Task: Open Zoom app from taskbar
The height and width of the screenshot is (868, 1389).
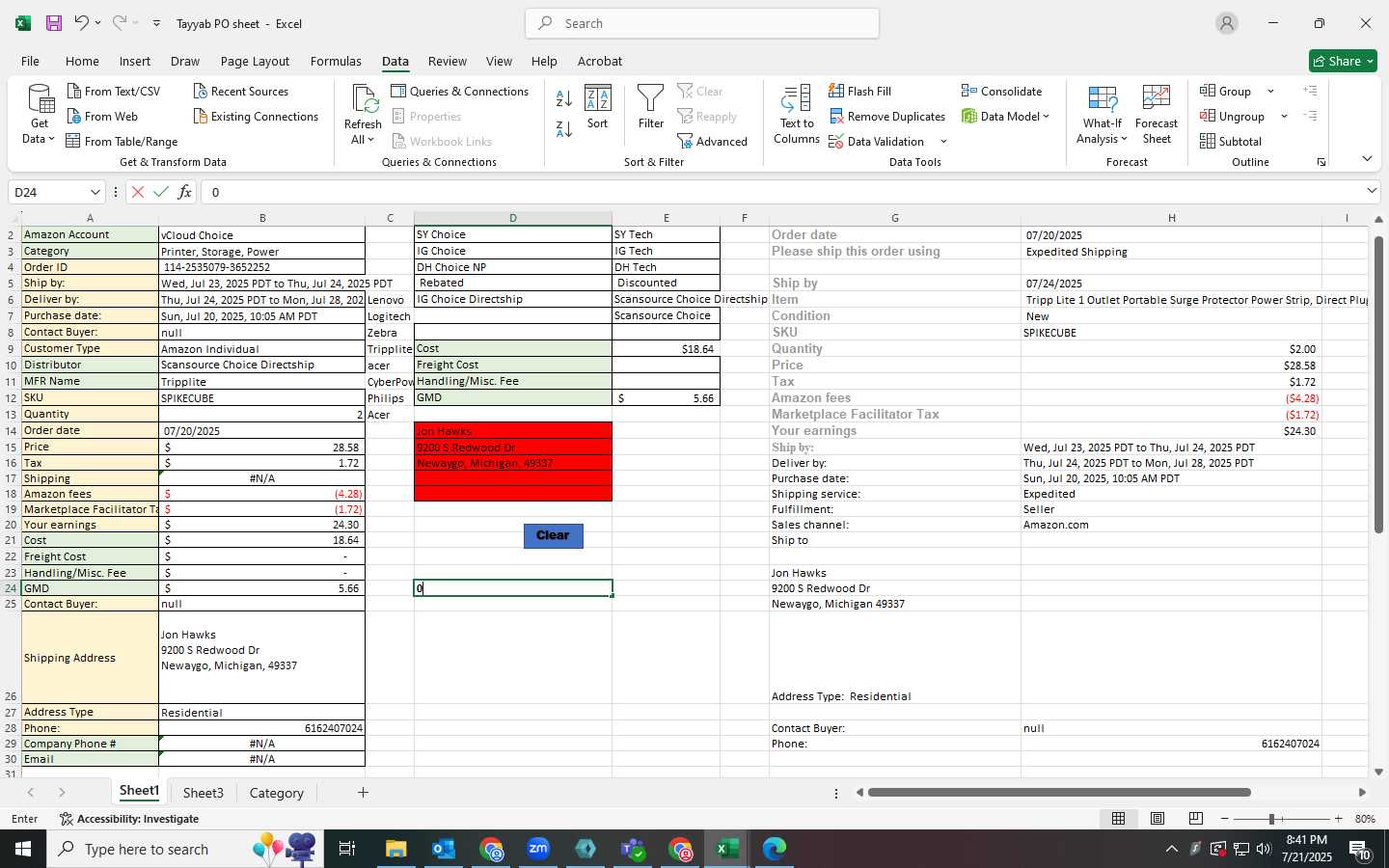Action: pyautogui.click(x=538, y=849)
